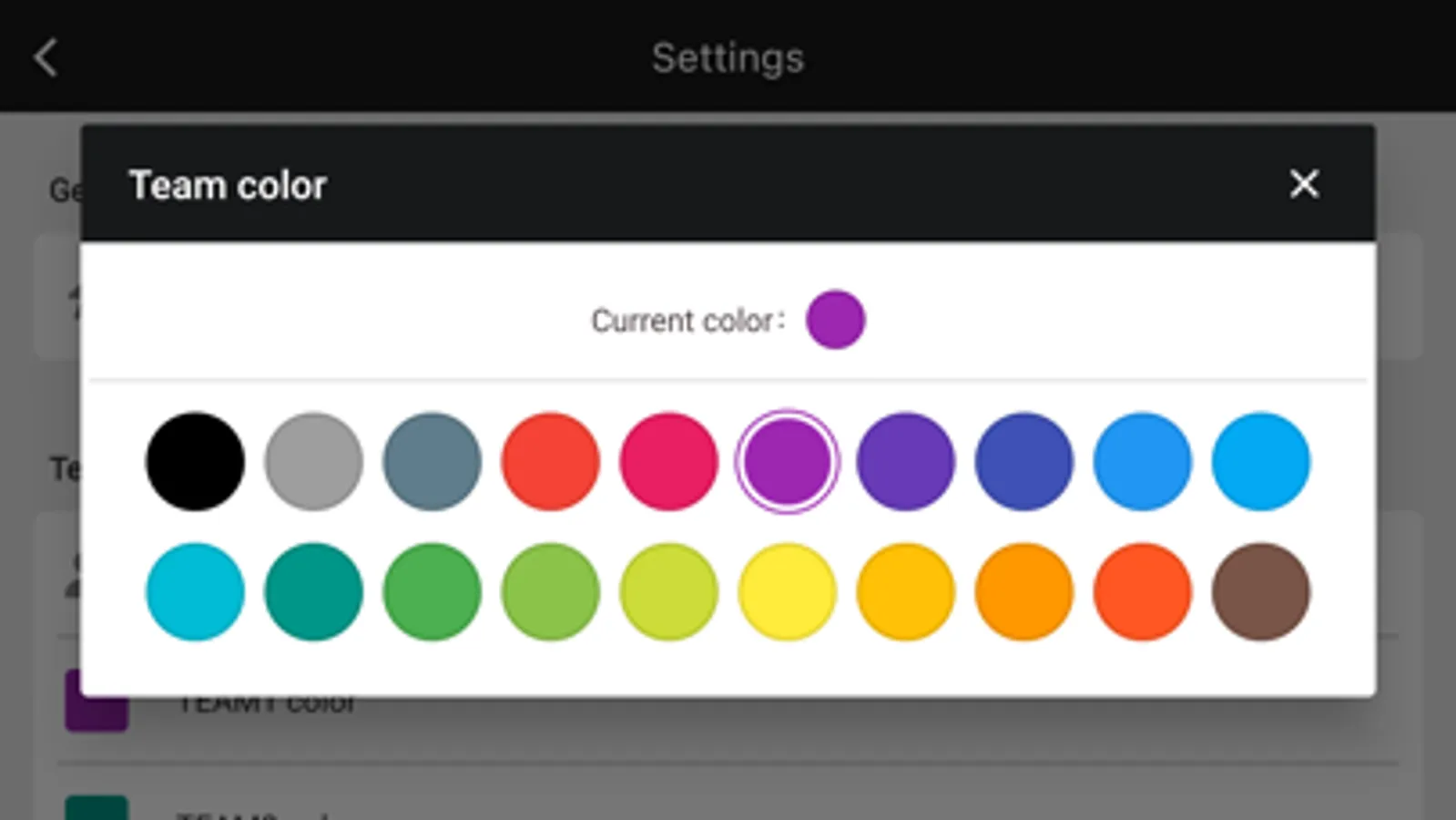The height and width of the screenshot is (820, 1456).
Task: Close the Team color dialog
Action: (x=1304, y=183)
